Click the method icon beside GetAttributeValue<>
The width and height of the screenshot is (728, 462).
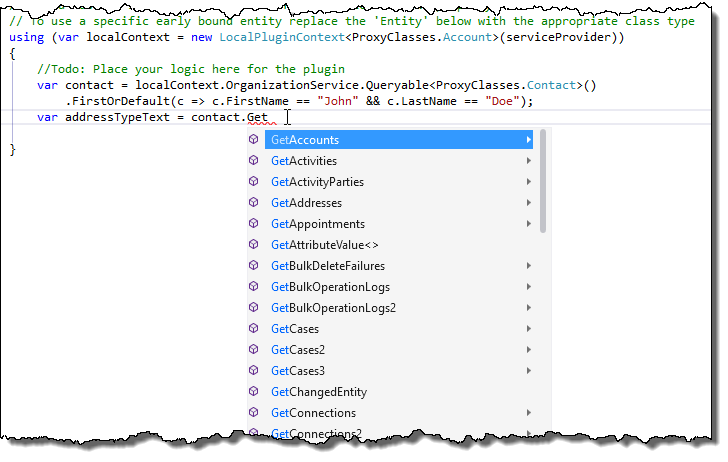[x=254, y=244]
